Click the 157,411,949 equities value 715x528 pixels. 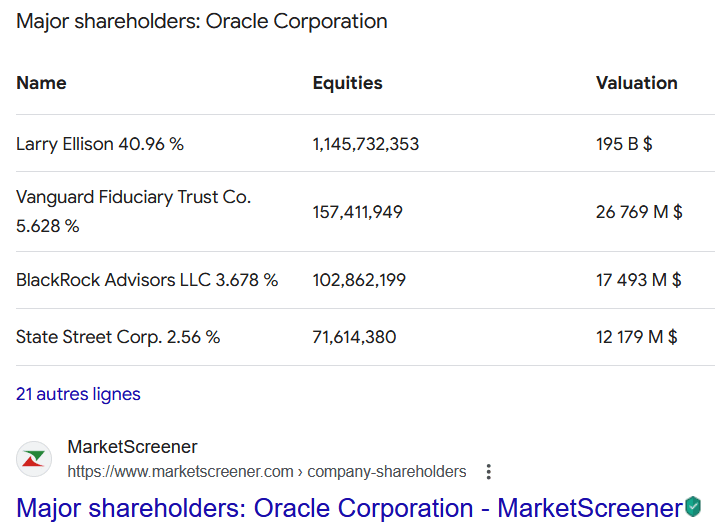point(357,211)
